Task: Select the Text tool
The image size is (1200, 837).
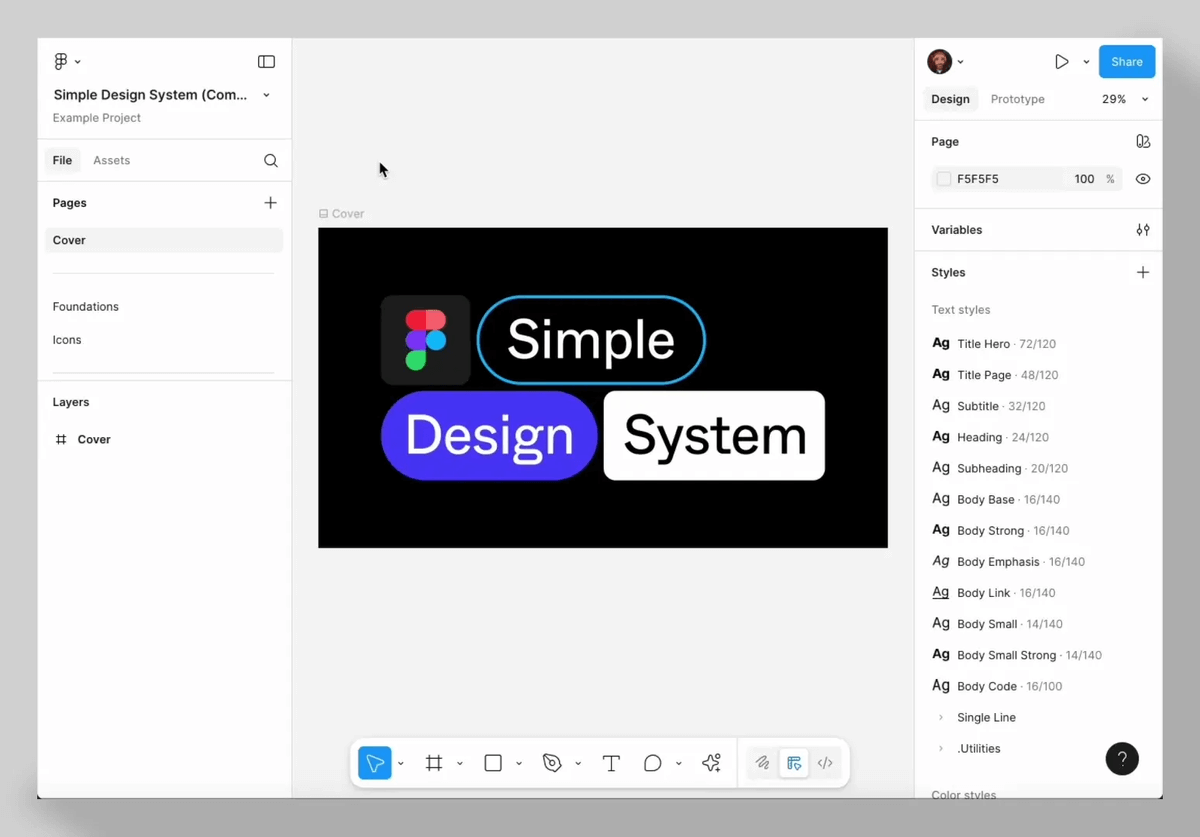Action: click(611, 763)
